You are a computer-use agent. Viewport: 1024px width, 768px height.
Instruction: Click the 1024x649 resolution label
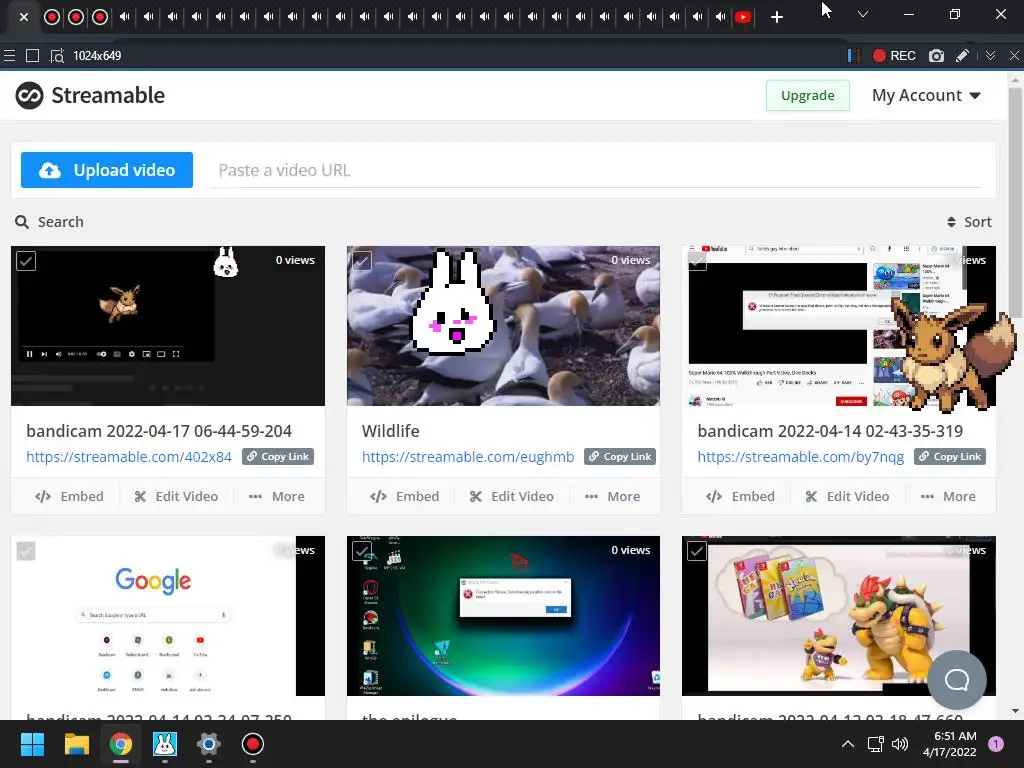pos(97,56)
